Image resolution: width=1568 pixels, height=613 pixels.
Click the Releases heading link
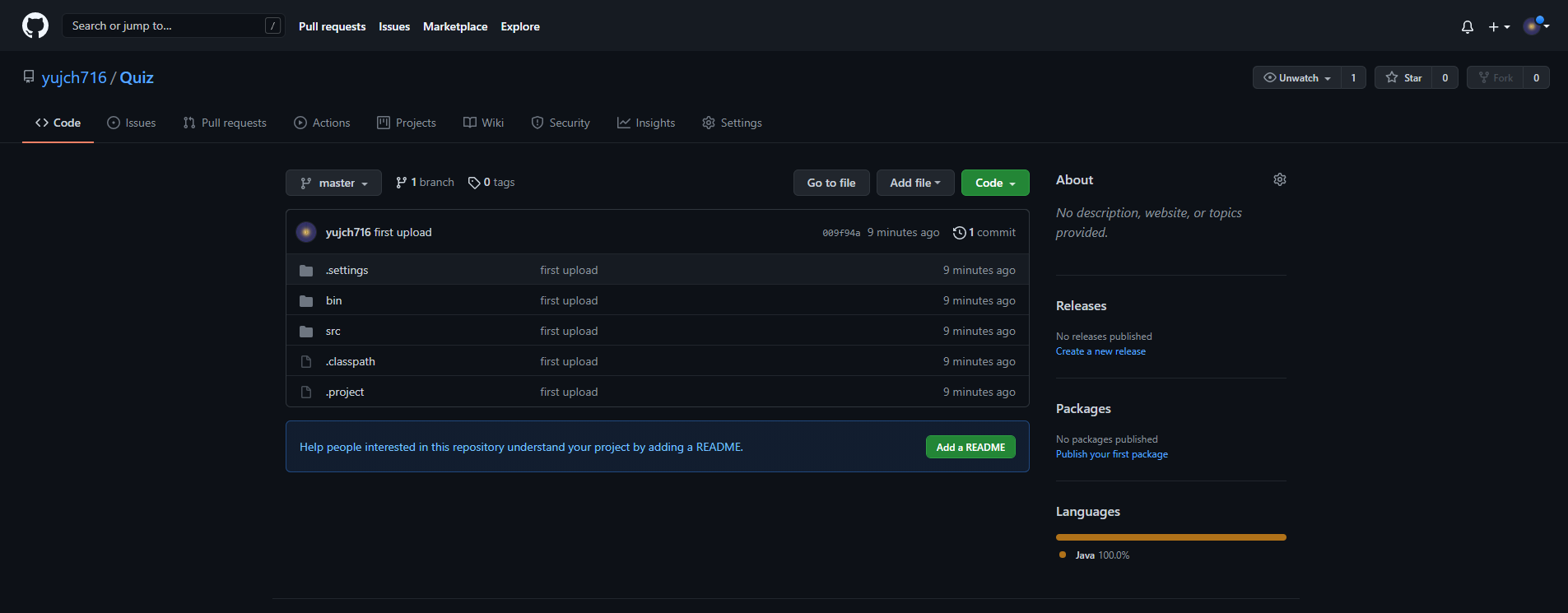pos(1081,305)
